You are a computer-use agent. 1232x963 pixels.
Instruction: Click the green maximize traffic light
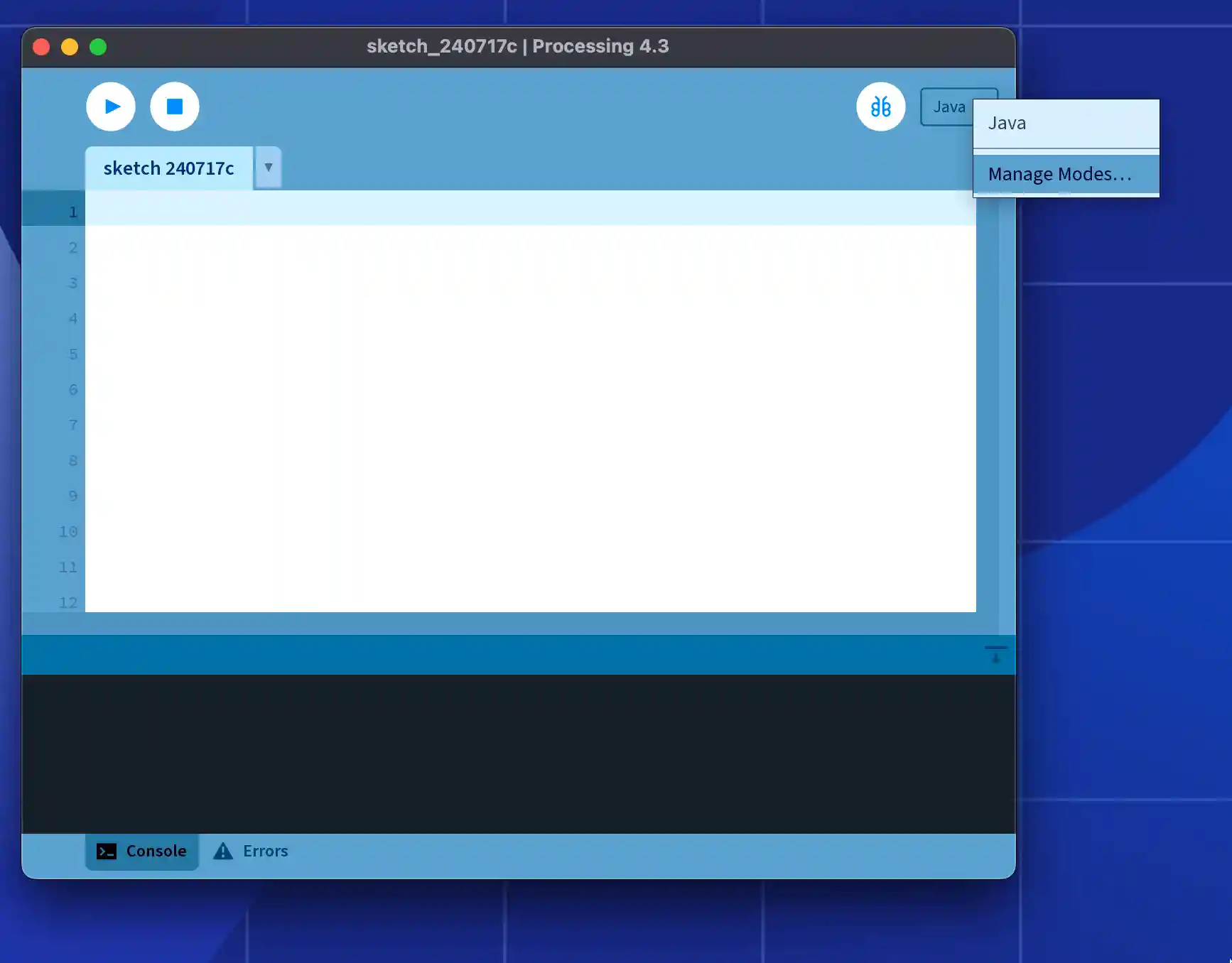tap(98, 46)
